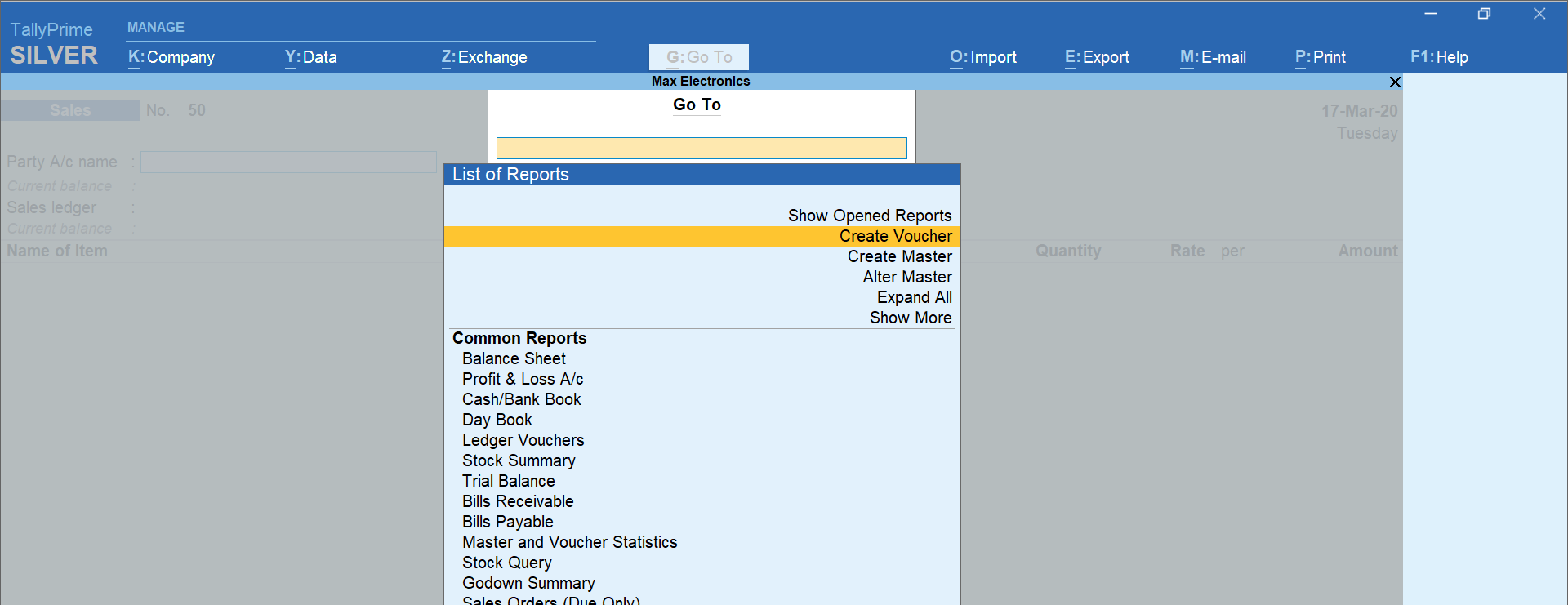
Task: Expand all report categories with Expand All
Action: 914,297
